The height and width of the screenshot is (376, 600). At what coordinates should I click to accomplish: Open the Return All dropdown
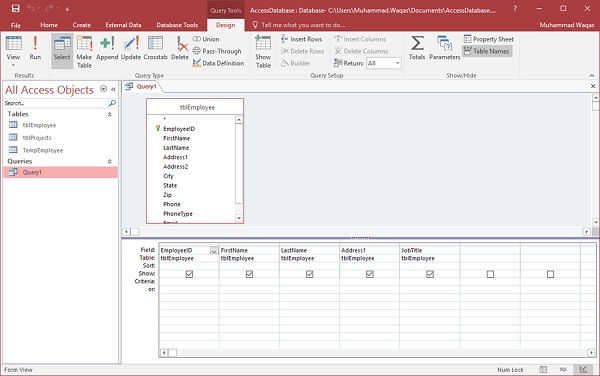tap(398, 63)
